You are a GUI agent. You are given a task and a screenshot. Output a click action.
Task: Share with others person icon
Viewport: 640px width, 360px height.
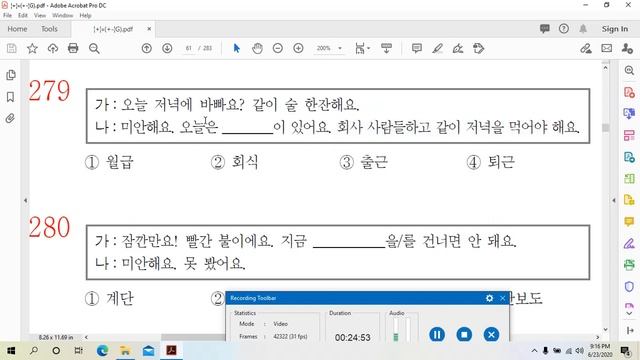(x=627, y=49)
